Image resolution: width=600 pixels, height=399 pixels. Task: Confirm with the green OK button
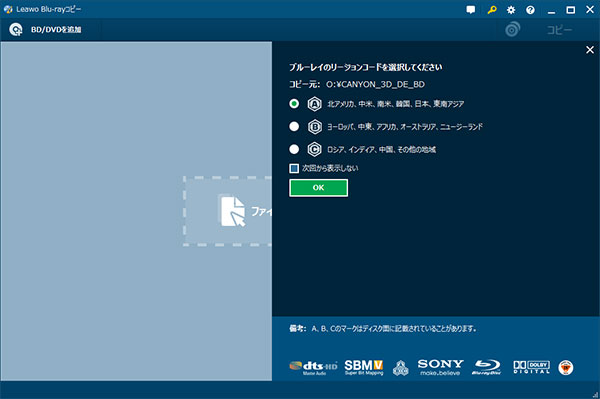(318, 187)
